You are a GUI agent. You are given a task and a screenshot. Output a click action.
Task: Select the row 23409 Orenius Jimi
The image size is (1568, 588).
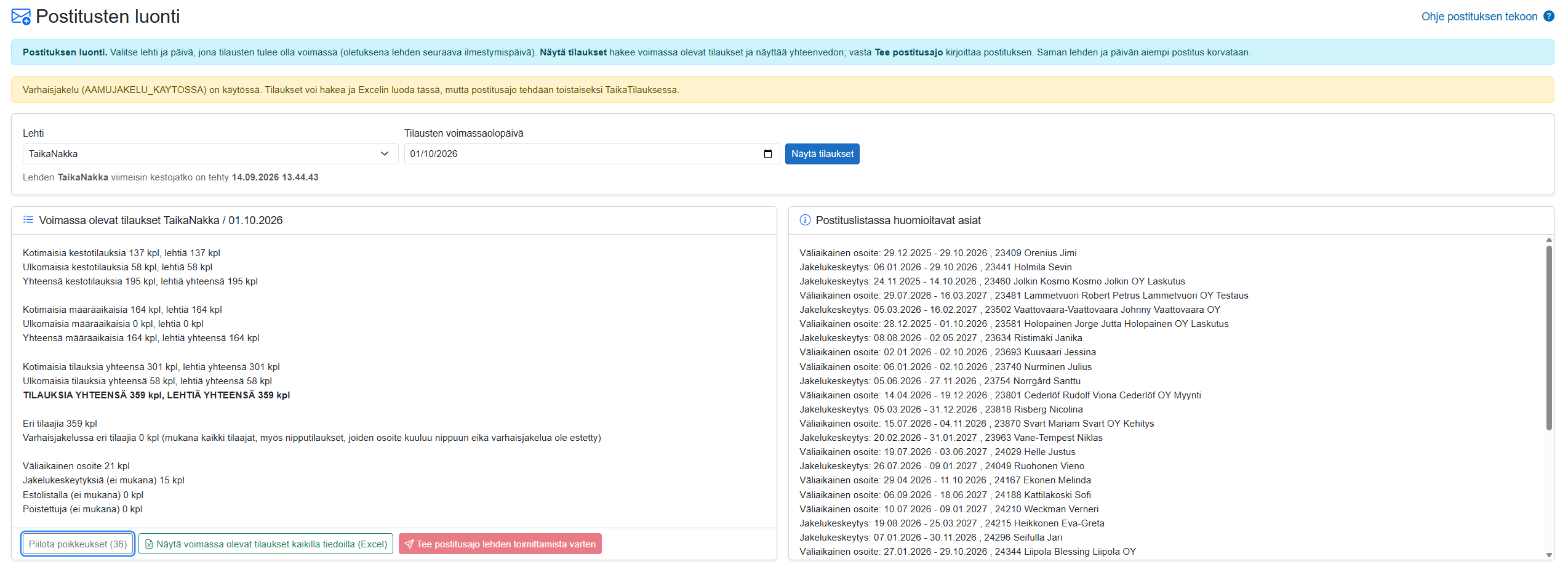coord(938,253)
